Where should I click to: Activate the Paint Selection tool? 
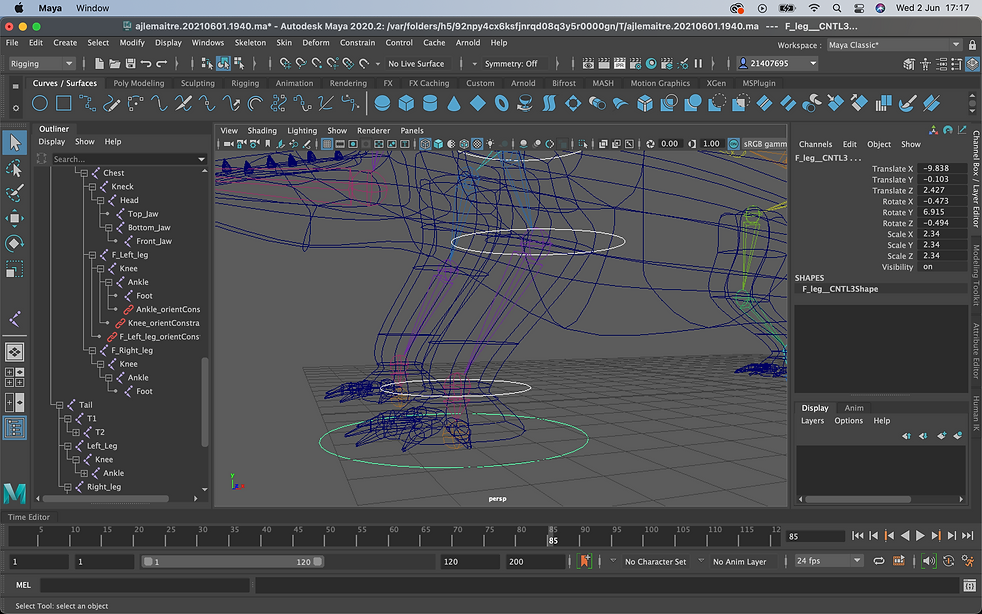[14, 193]
